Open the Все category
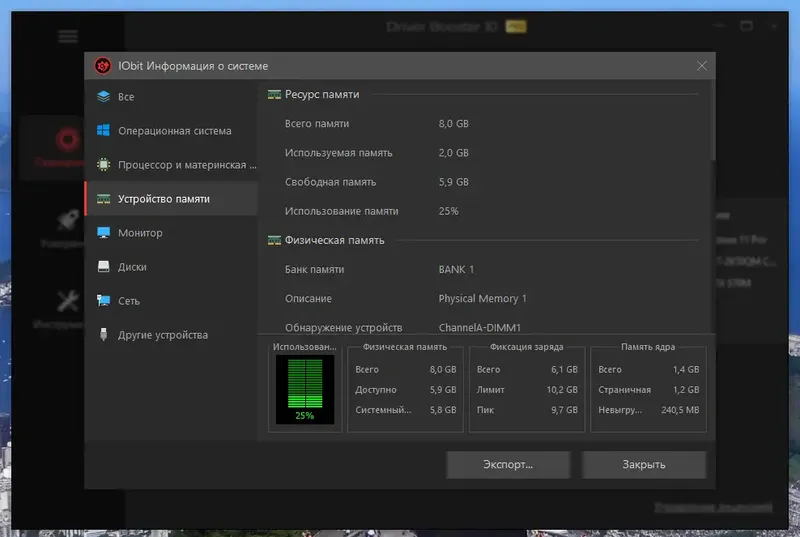The height and width of the screenshot is (537, 800). click(171, 96)
